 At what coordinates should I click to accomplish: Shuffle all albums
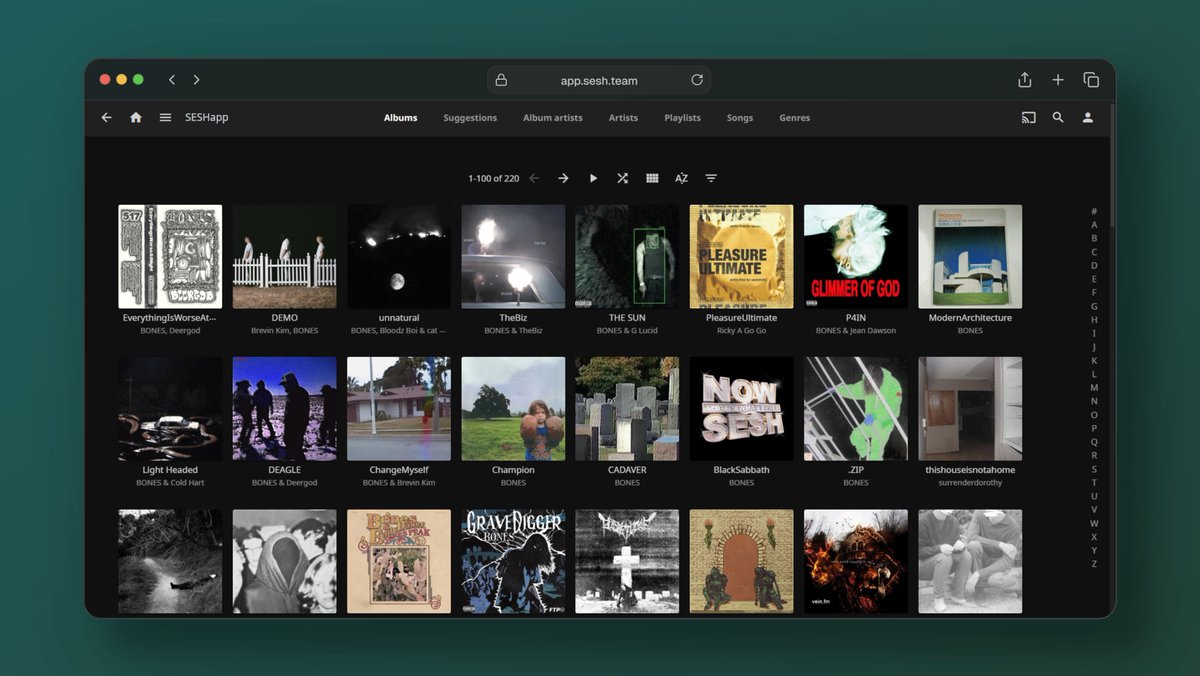[x=622, y=178]
